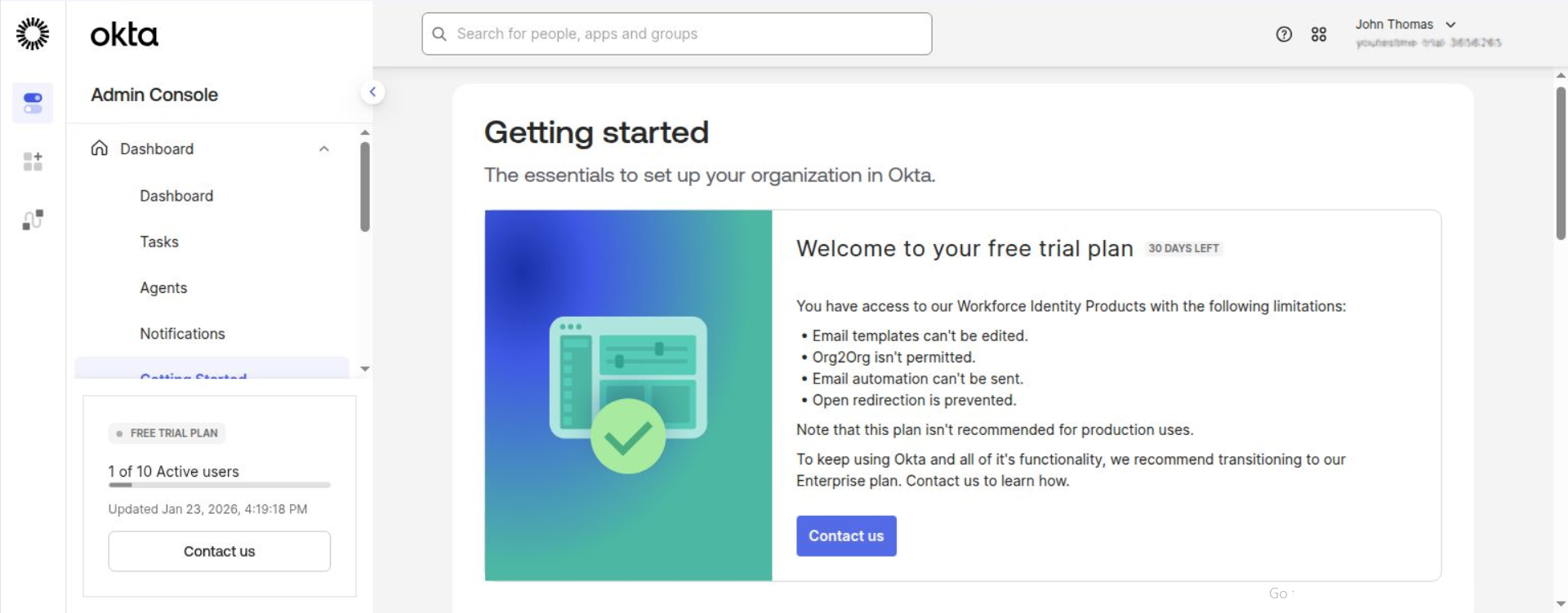Go to the Tasks menu item
Screen dimensions: 1568x613
click(x=159, y=242)
